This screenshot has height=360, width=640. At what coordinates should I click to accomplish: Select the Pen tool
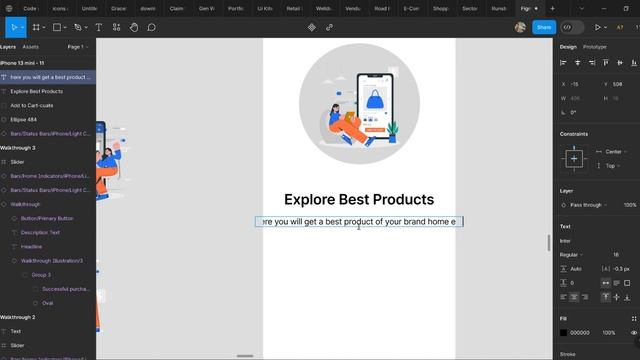point(78,27)
